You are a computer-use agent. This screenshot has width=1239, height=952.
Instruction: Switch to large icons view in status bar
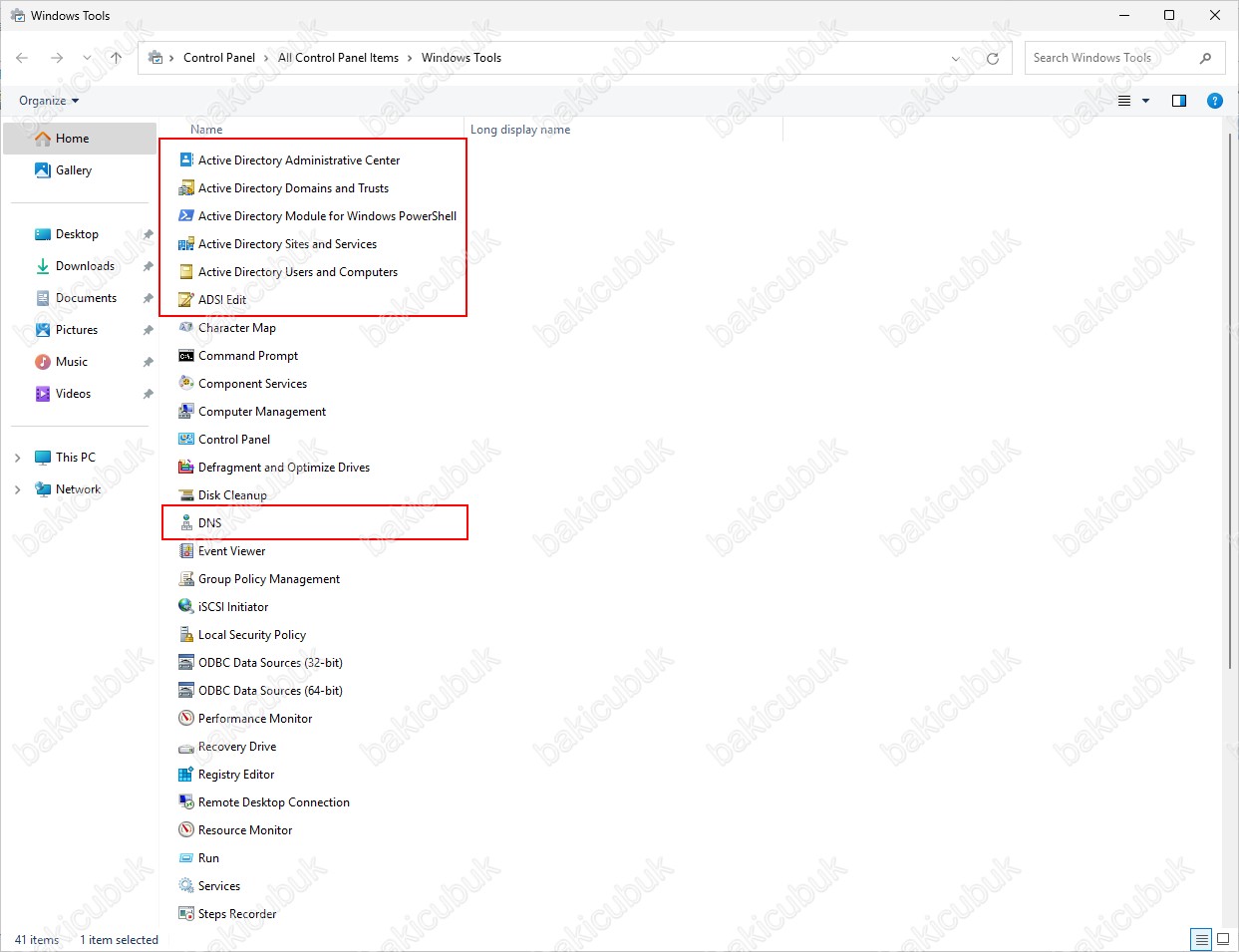1223,939
